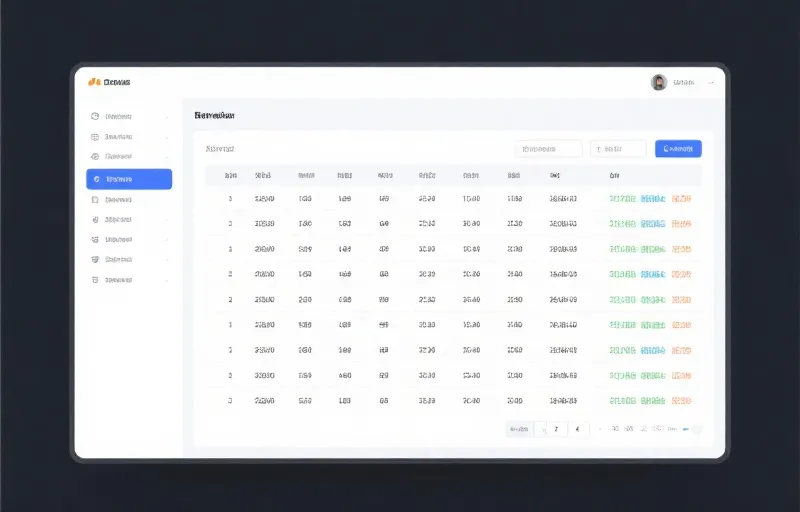Expand the last sidebar item's chevron
The height and width of the screenshot is (512, 800).
pos(167,280)
